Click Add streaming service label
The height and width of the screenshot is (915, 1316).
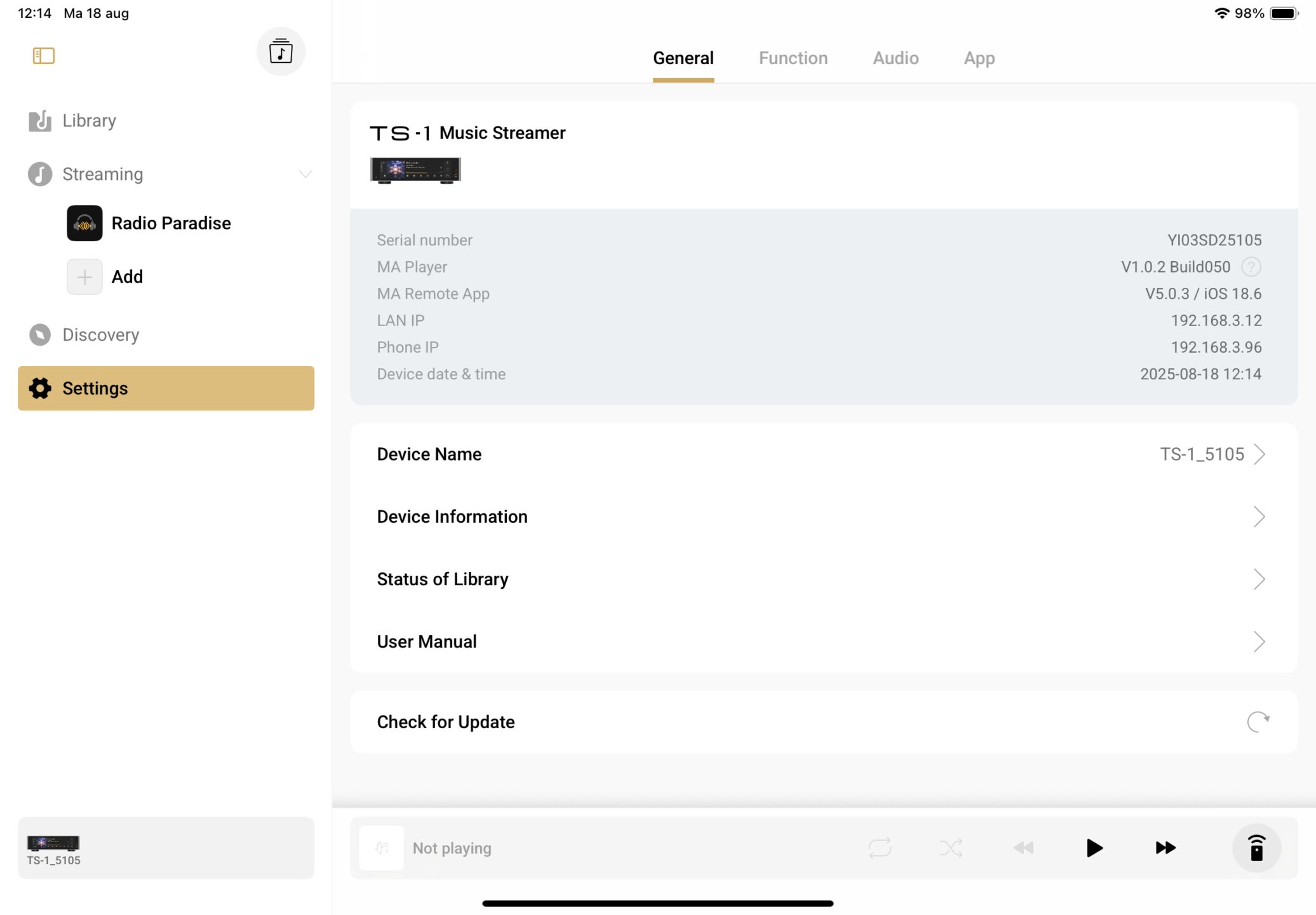click(127, 277)
